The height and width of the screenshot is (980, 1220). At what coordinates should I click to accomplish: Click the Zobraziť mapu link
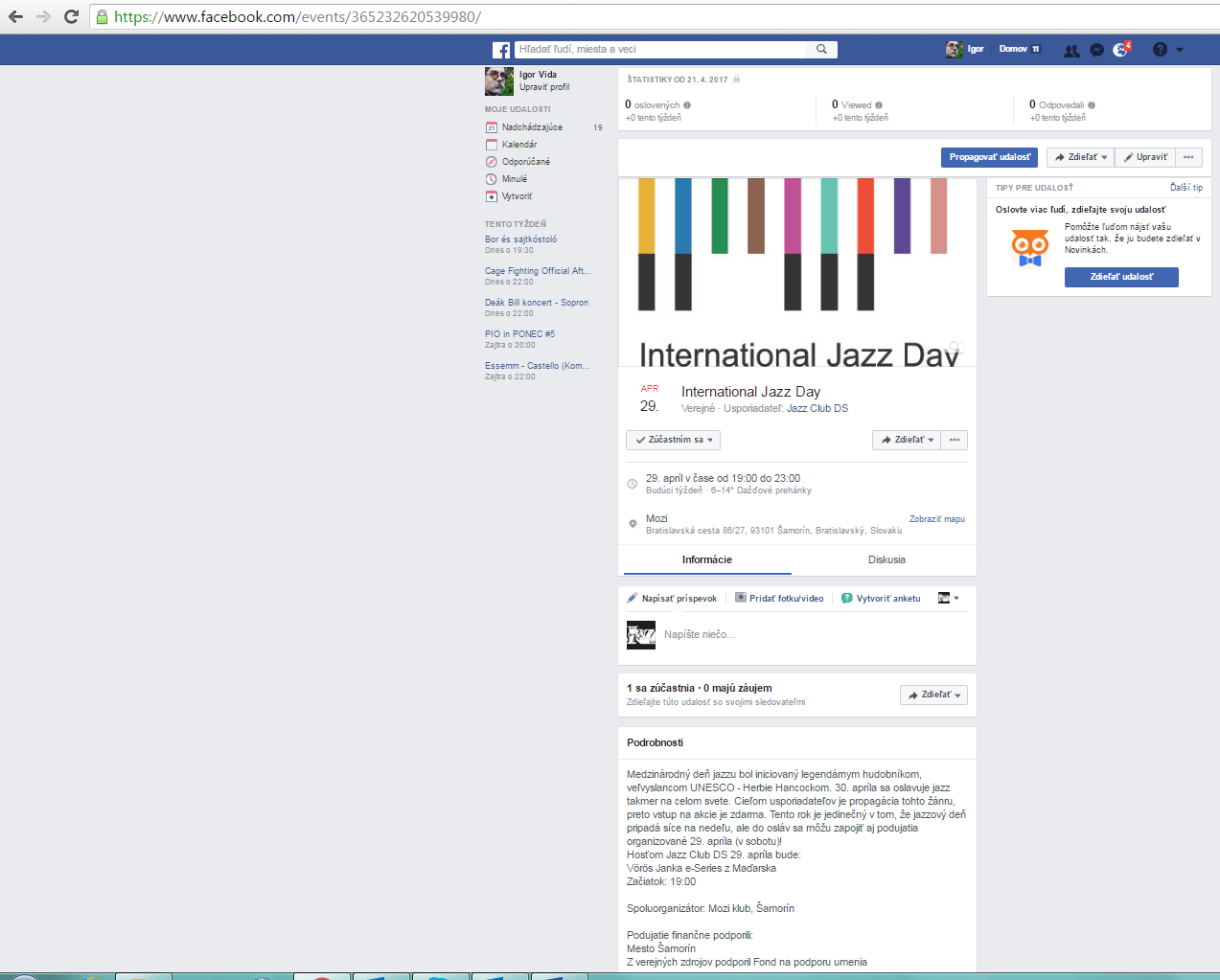click(x=936, y=519)
